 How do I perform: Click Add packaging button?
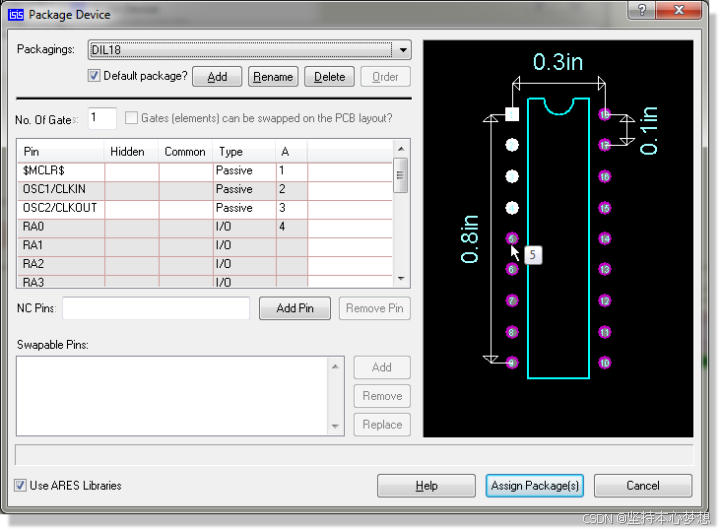(x=217, y=76)
